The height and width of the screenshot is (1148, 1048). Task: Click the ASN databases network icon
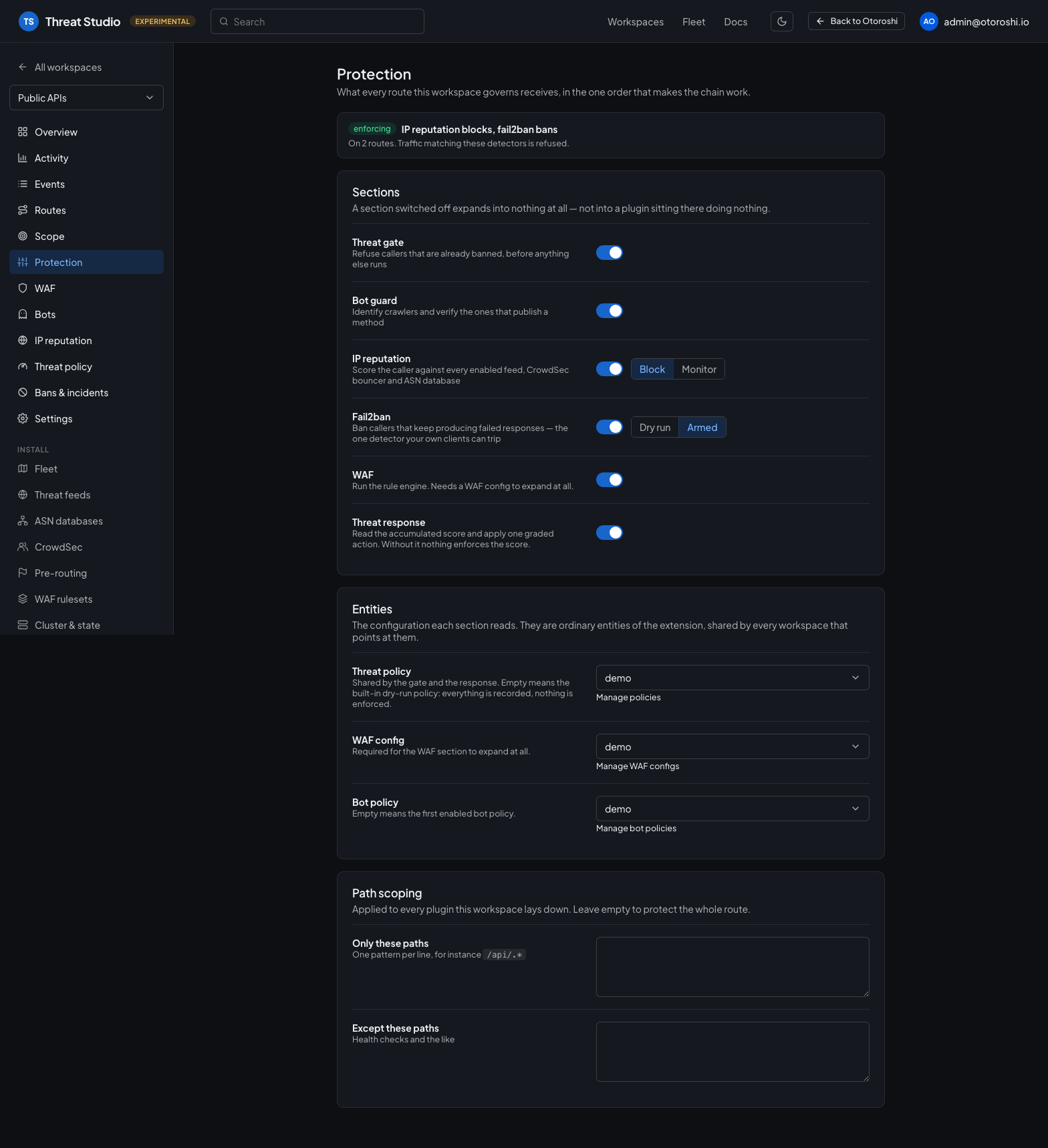[23, 521]
